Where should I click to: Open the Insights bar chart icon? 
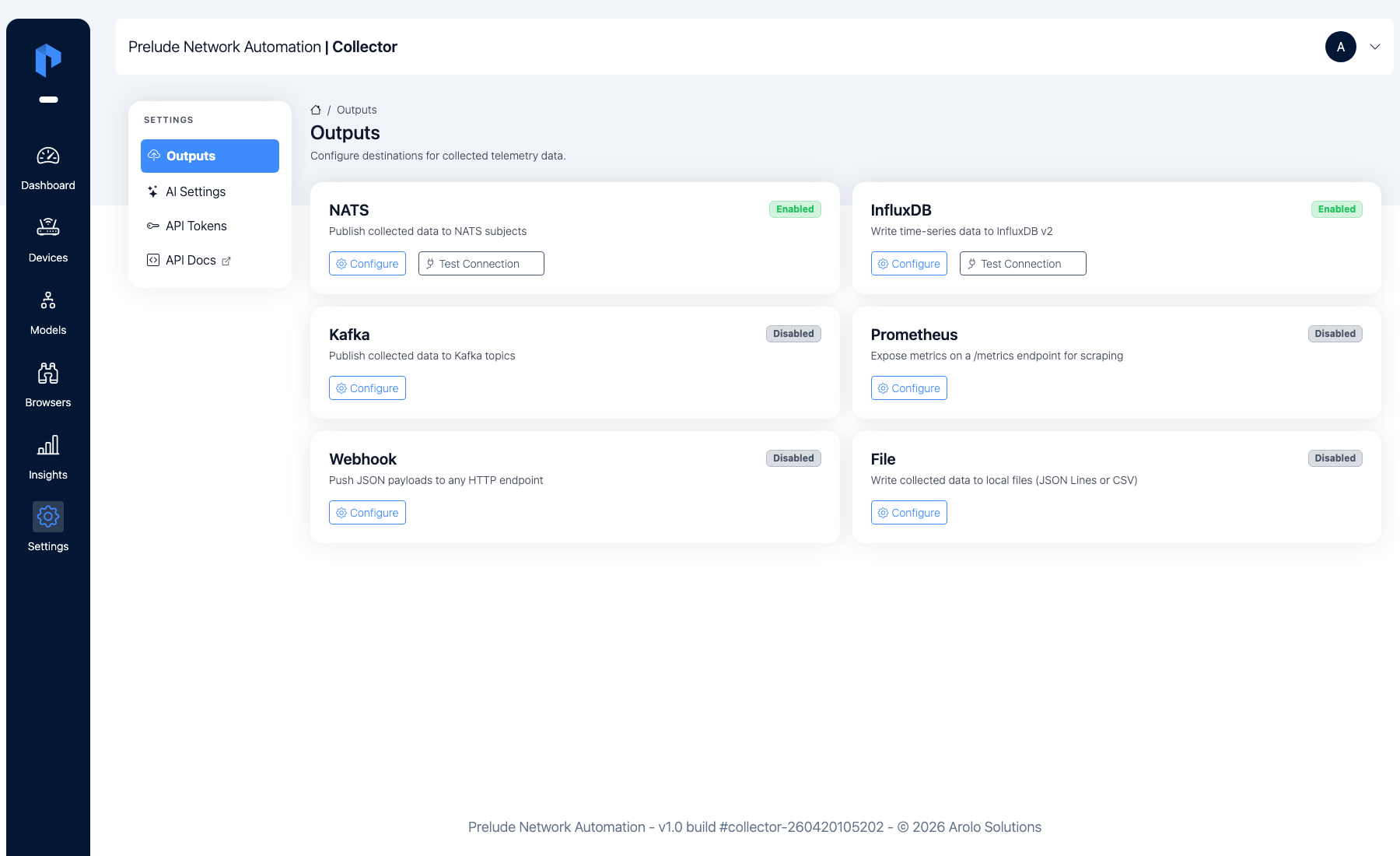click(48, 445)
